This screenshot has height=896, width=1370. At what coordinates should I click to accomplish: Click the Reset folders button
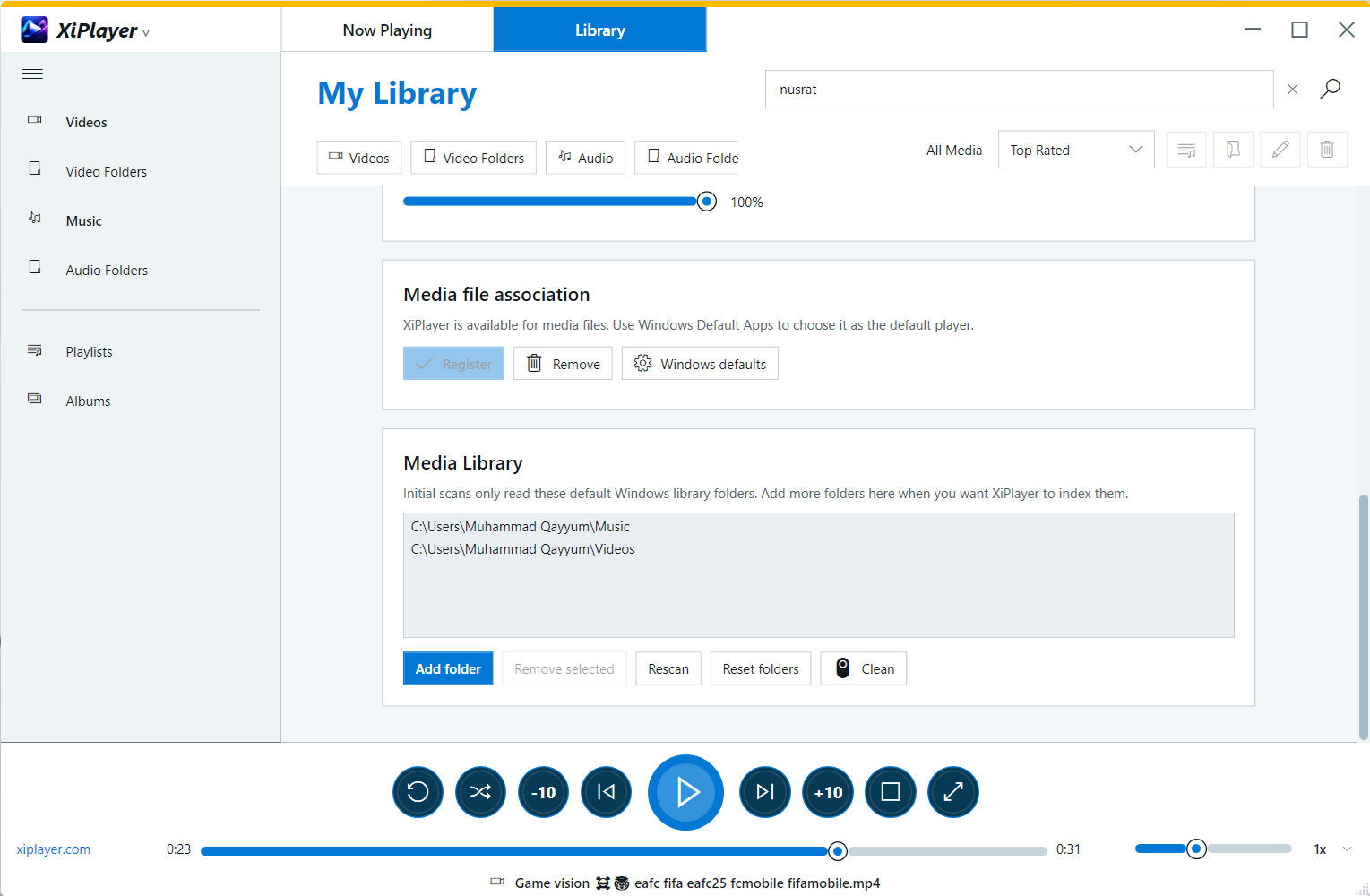click(761, 668)
